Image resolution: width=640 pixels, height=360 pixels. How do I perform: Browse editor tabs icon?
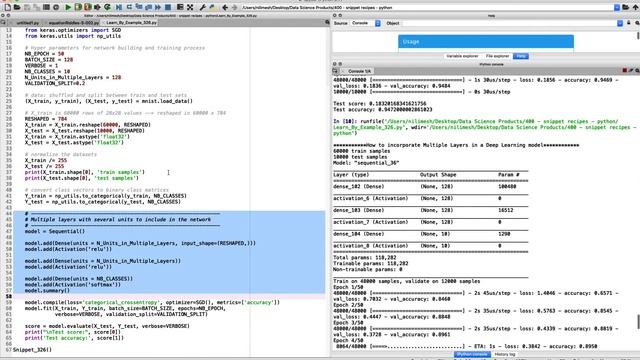3,22
